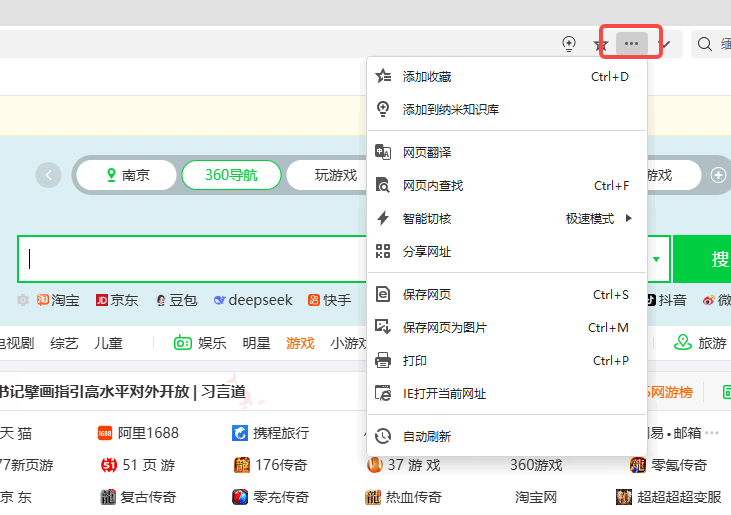Viewport: 731px width, 515px height.
Task: Select 添加收藏 from the menu
Action: coord(426,77)
